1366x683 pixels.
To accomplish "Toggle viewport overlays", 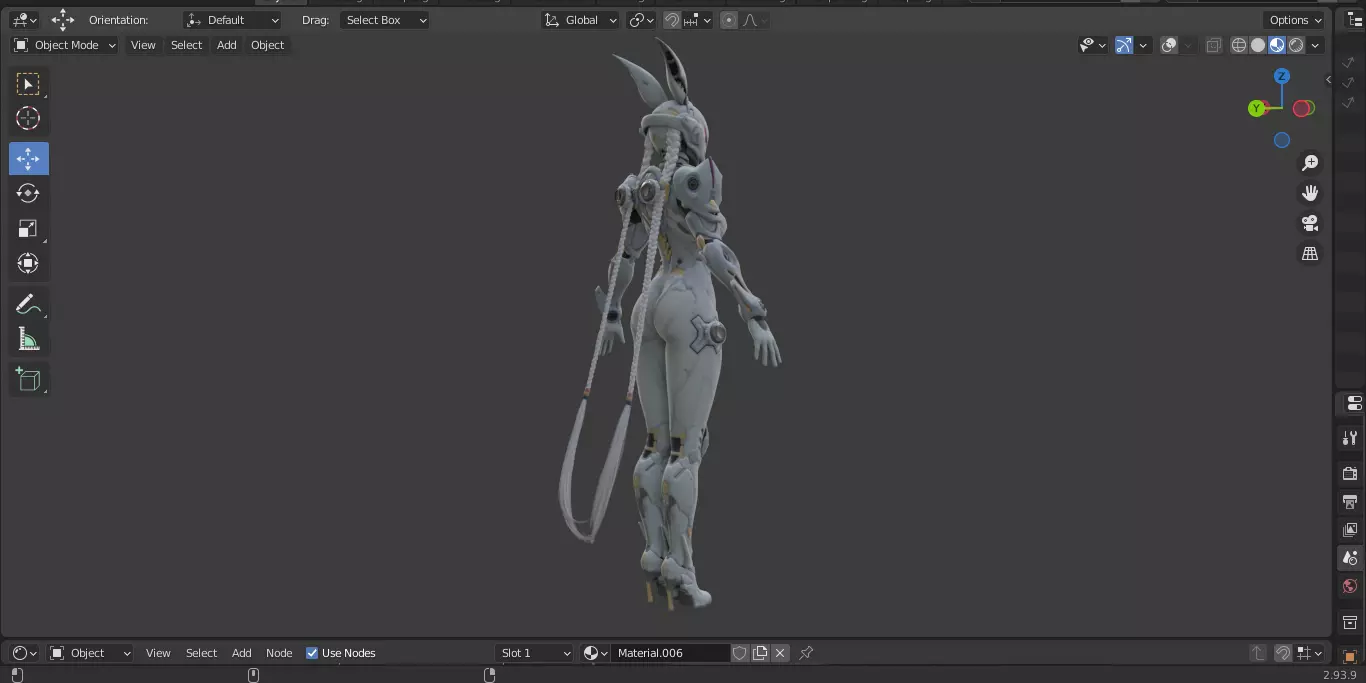I will pyautogui.click(x=1169, y=45).
